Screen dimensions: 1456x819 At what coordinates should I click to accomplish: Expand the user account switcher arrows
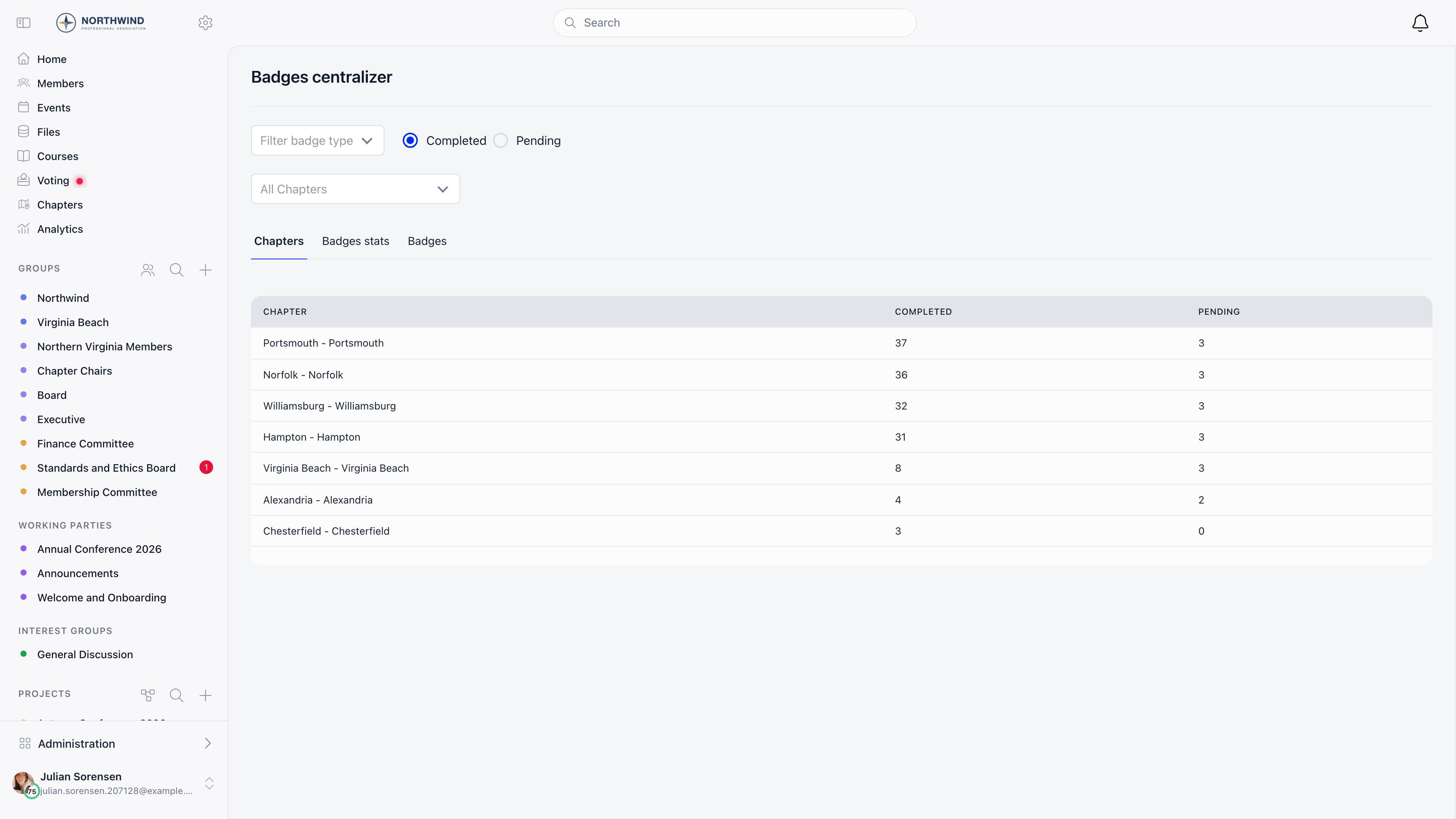[x=209, y=783]
